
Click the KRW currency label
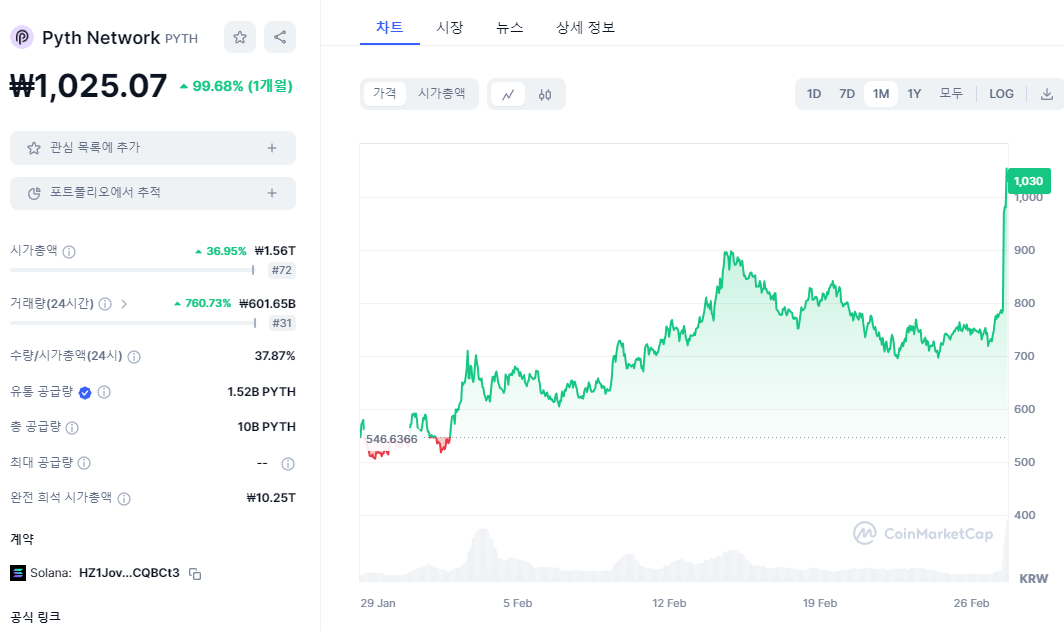(x=1033, y=579)
